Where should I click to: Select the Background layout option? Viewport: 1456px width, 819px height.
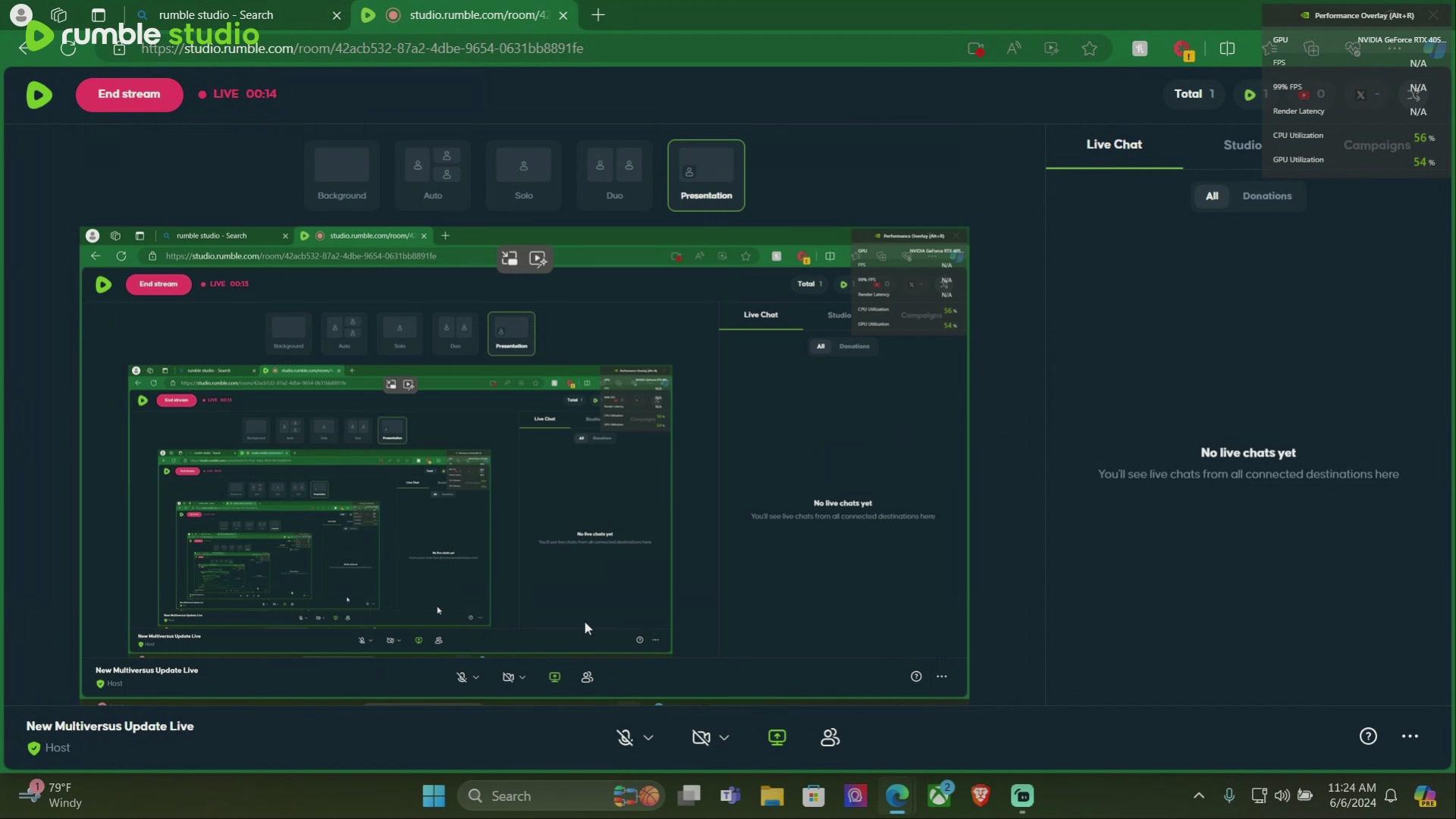341,174
